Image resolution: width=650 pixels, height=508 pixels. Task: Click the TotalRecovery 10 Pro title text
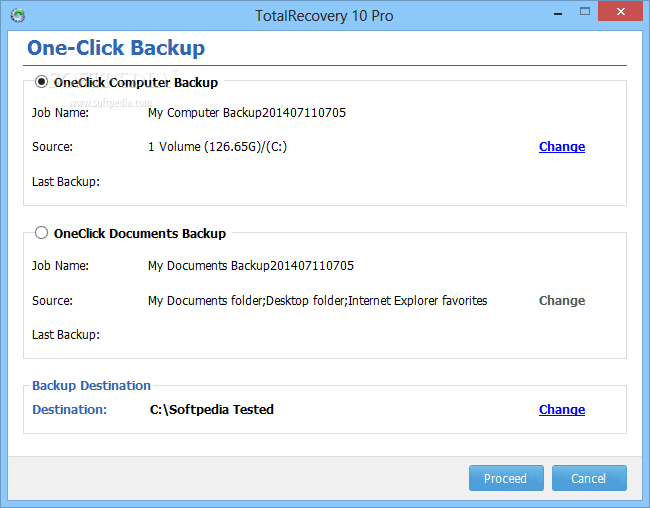click(324, 16)
